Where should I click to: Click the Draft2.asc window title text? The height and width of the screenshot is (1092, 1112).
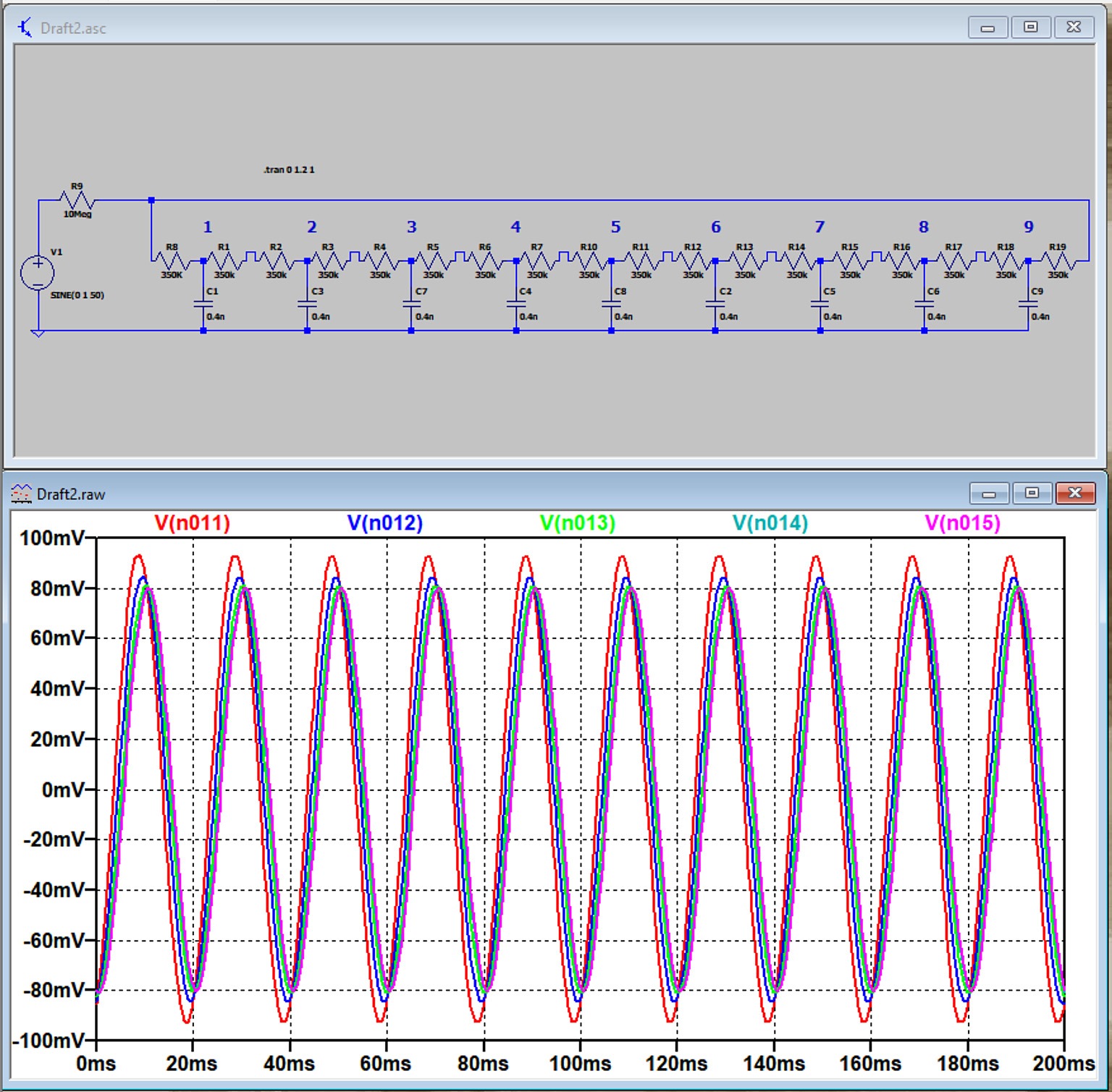(73, 28)
